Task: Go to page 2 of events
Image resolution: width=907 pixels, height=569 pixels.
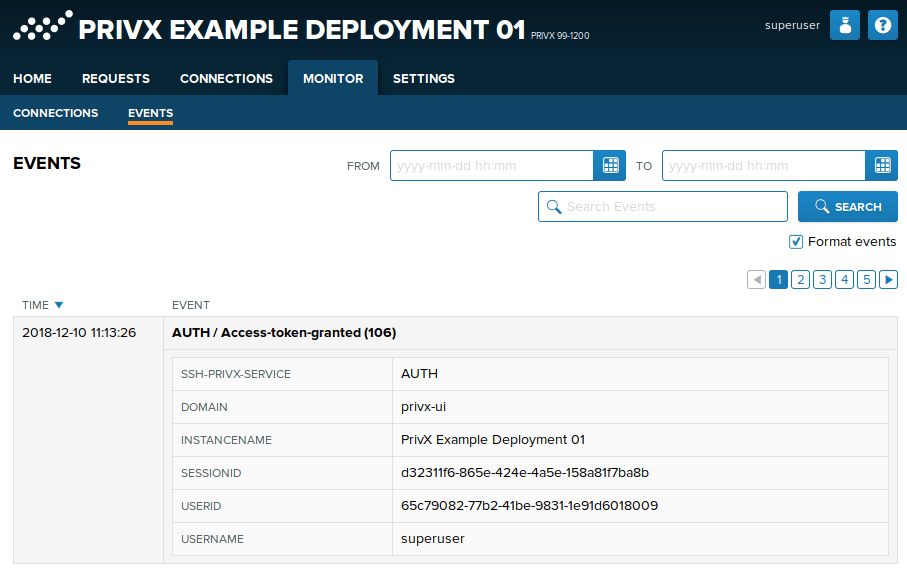Action: click(801, 279)
